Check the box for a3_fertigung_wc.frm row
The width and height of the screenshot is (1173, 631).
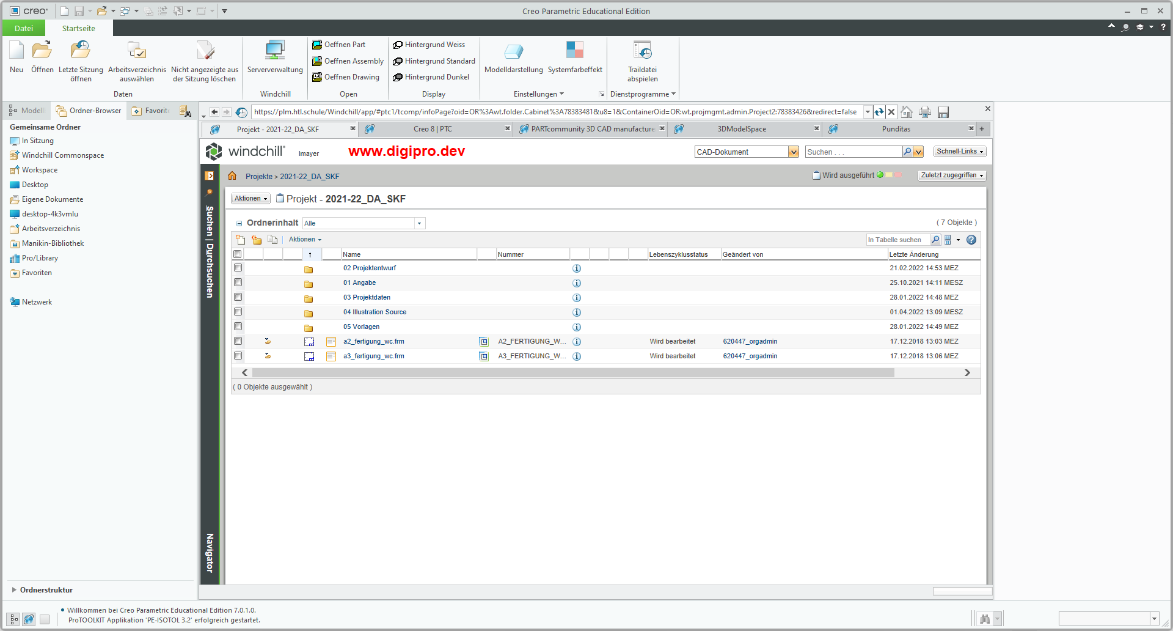(x=238, y=356)
